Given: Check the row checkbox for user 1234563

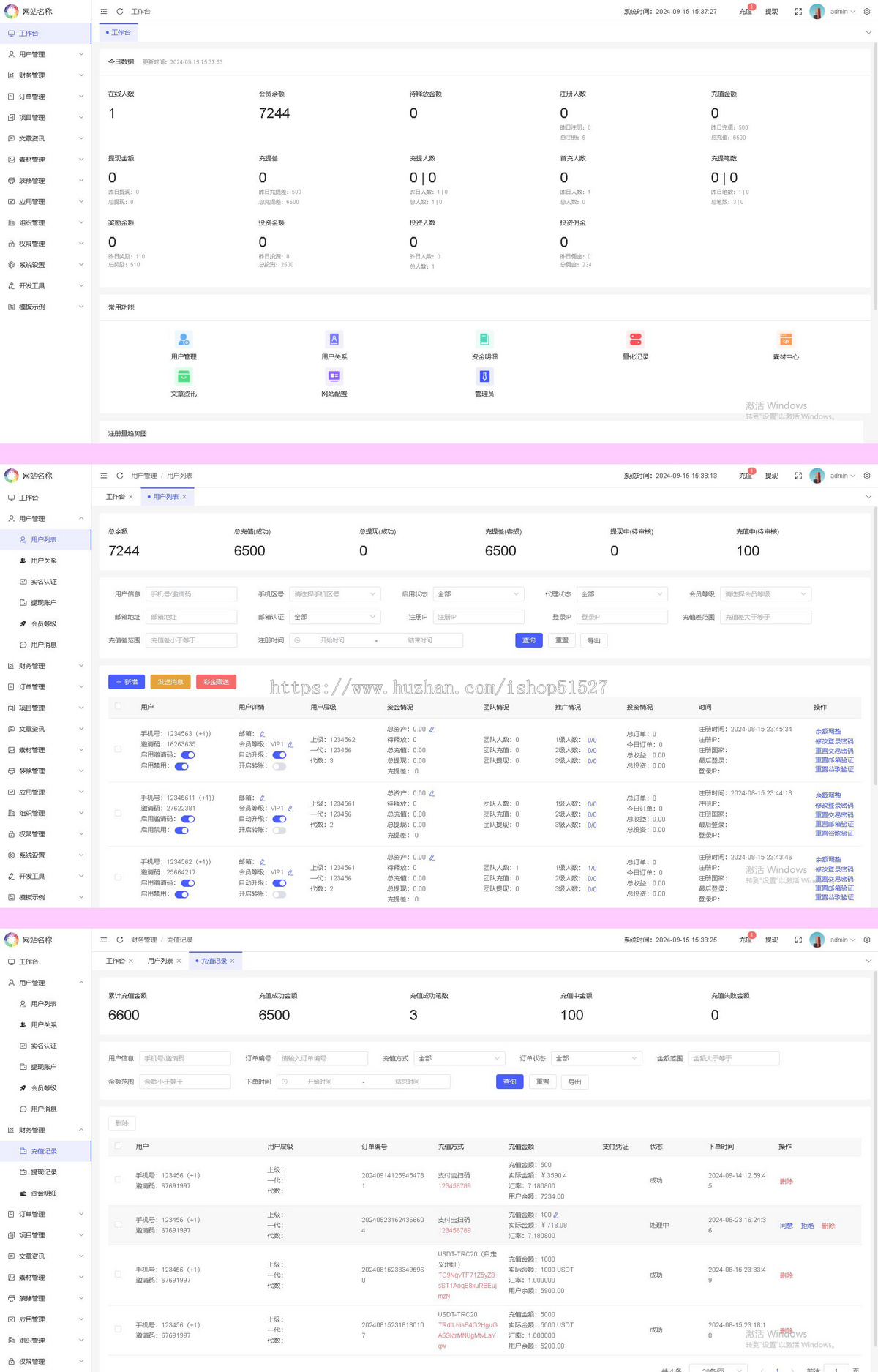Looking at the screenshot, I should tap(118, 749).
